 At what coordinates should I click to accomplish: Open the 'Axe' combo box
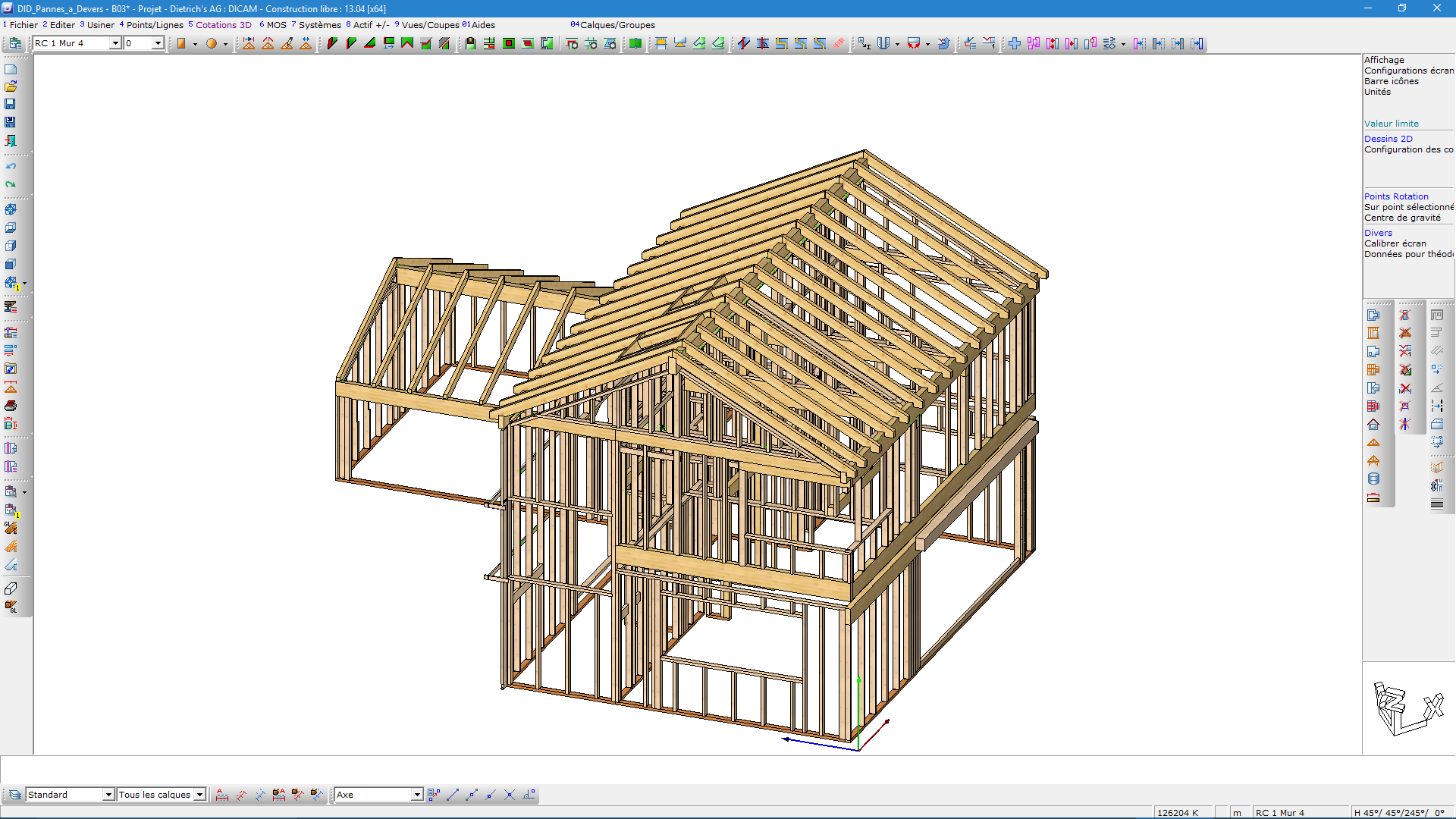click(x=416, y=795)
